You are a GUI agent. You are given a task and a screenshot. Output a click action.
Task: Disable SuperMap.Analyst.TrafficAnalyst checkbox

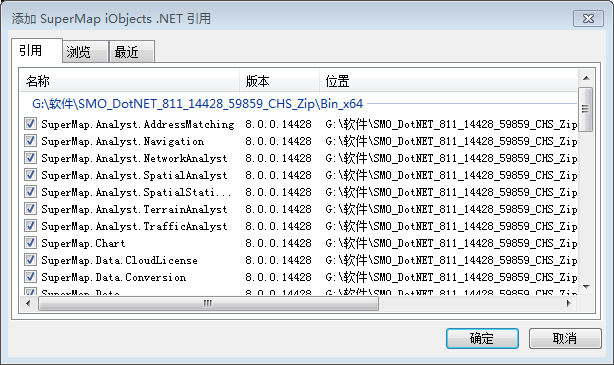pos(31,226)
